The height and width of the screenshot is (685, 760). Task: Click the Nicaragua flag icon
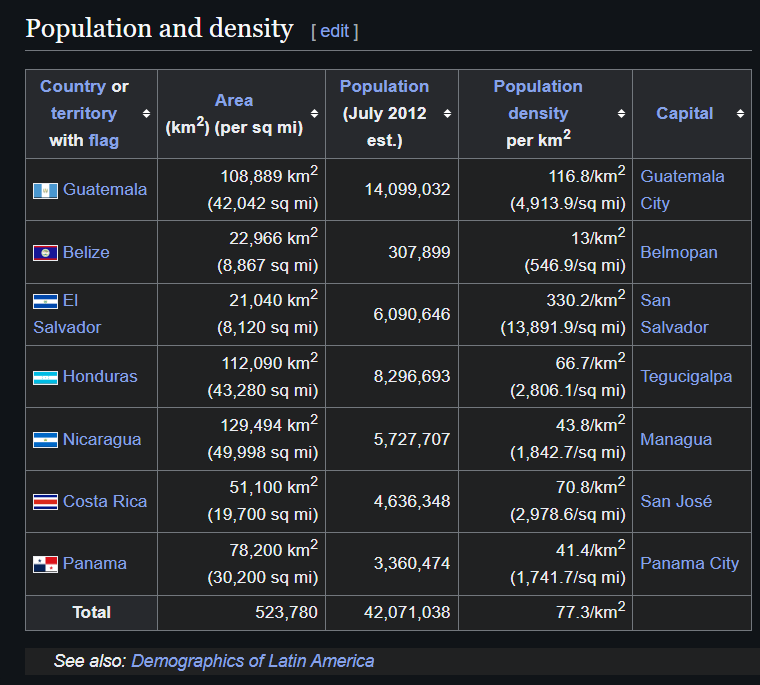[45, 440]
